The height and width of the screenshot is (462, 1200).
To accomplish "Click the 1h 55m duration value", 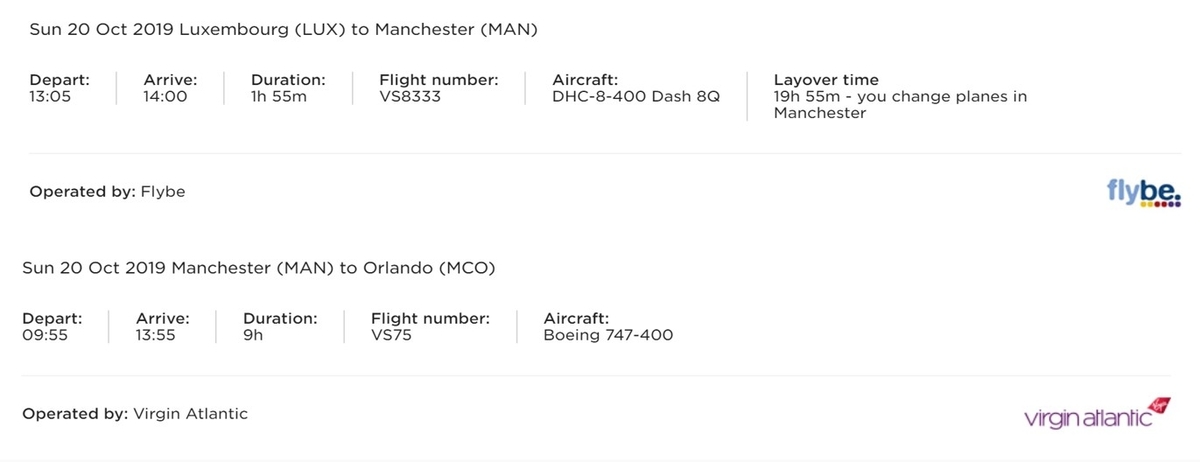I will (x=279, y=97).
